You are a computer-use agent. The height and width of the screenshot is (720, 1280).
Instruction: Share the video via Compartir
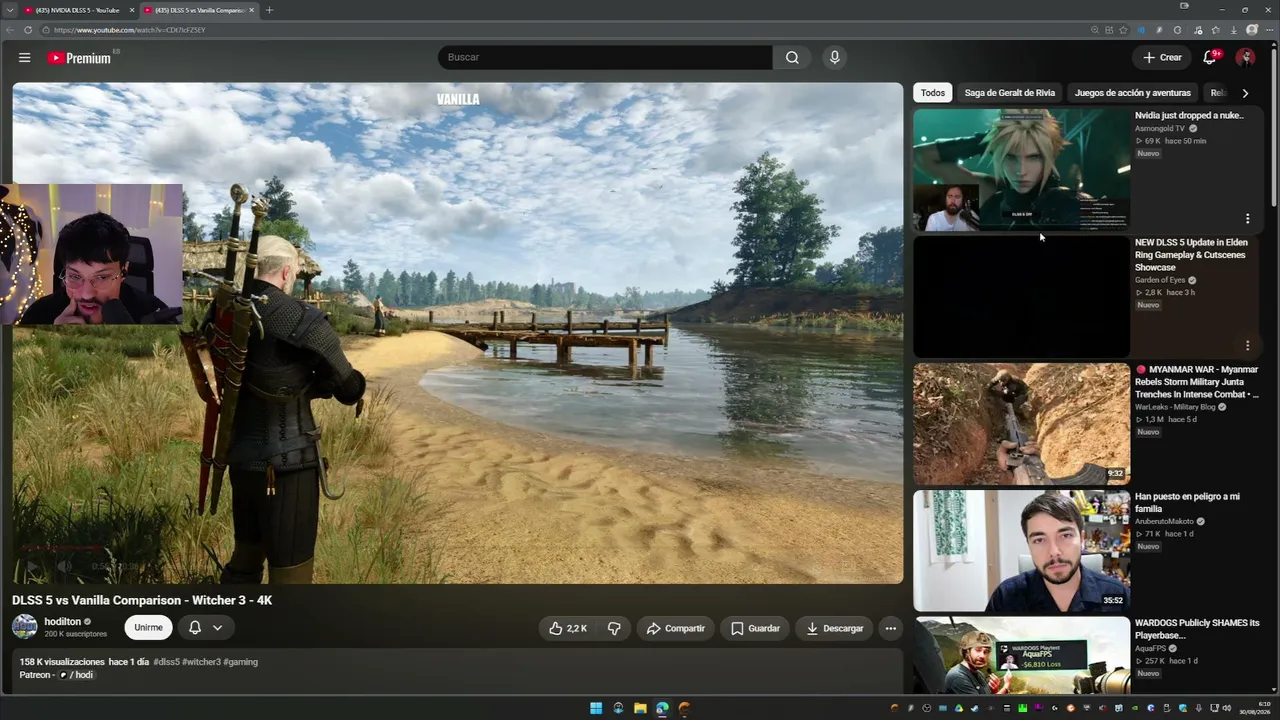(675, 628)
